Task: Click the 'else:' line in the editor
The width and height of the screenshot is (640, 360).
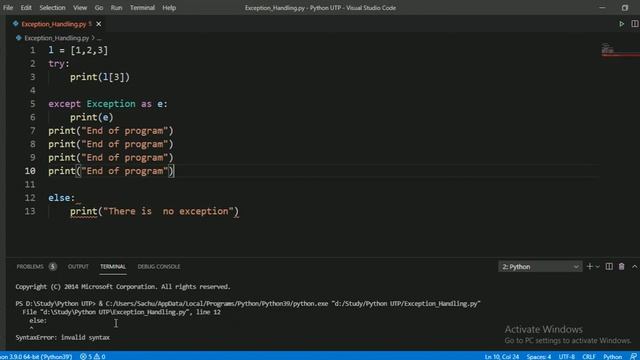Action: pos(62,198)
